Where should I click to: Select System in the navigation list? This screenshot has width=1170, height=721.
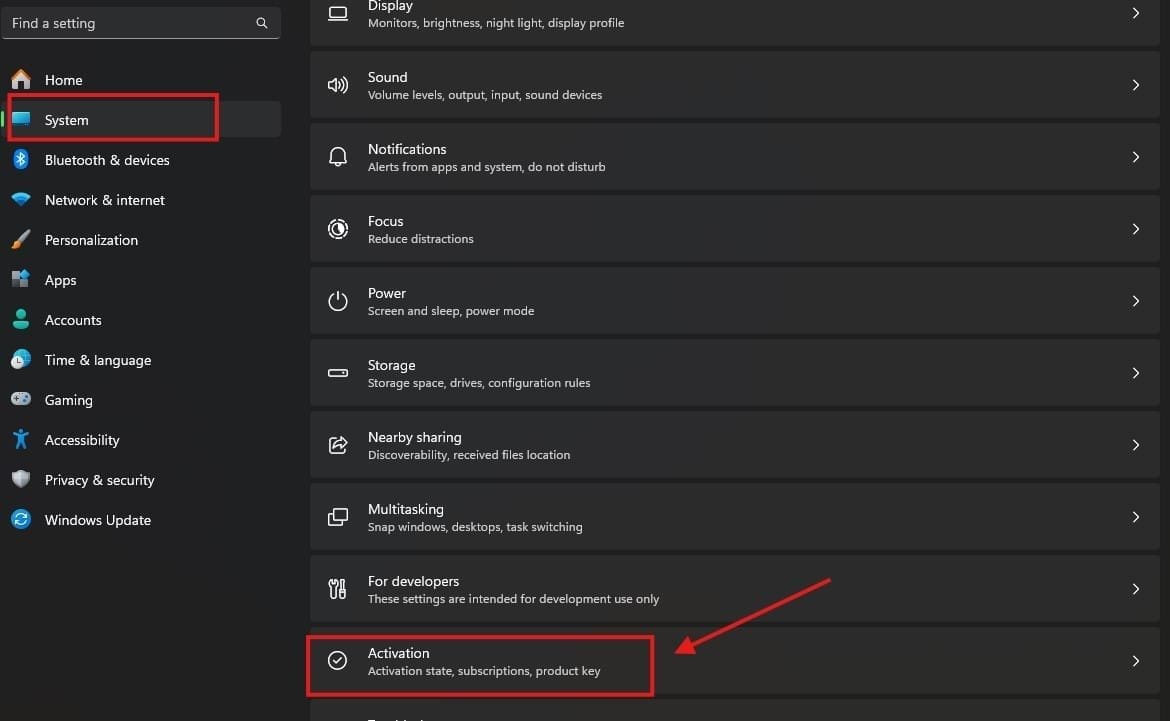click(141, 119)
